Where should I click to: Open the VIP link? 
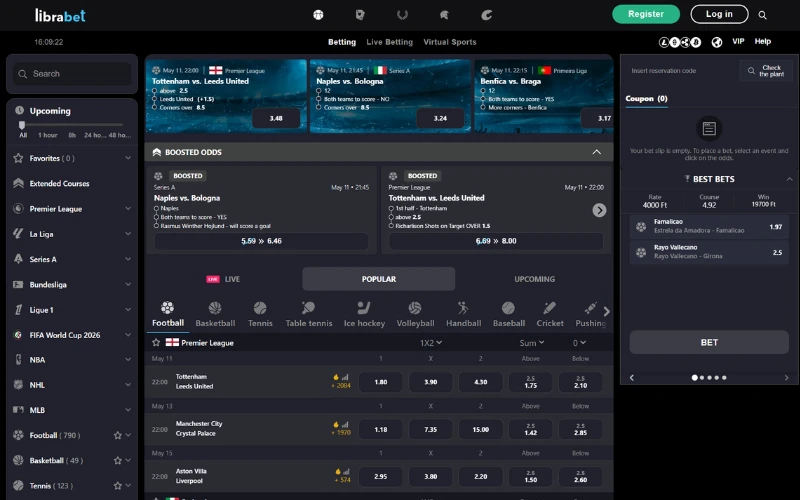(738, 41)
